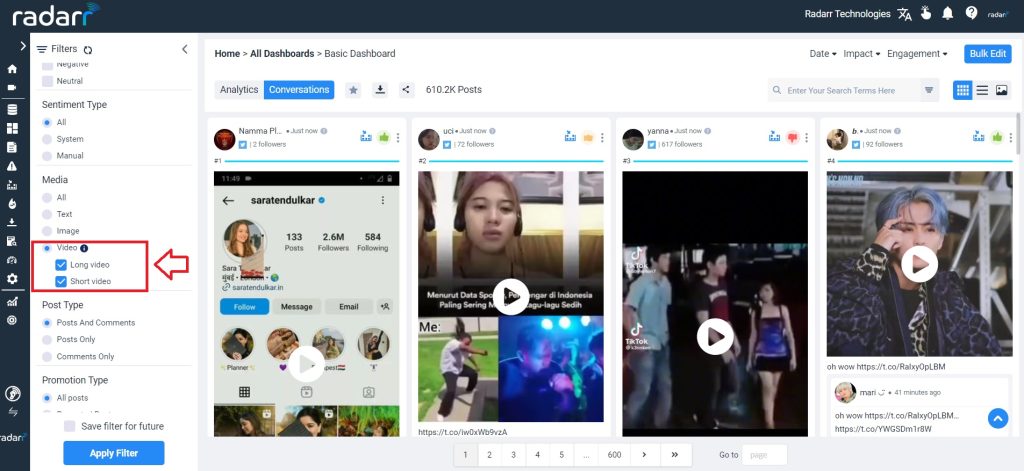Viewport: 1024px width, 471px height.
Task: Click the Bulk Edit button
Action: click(x=987, y=54)
